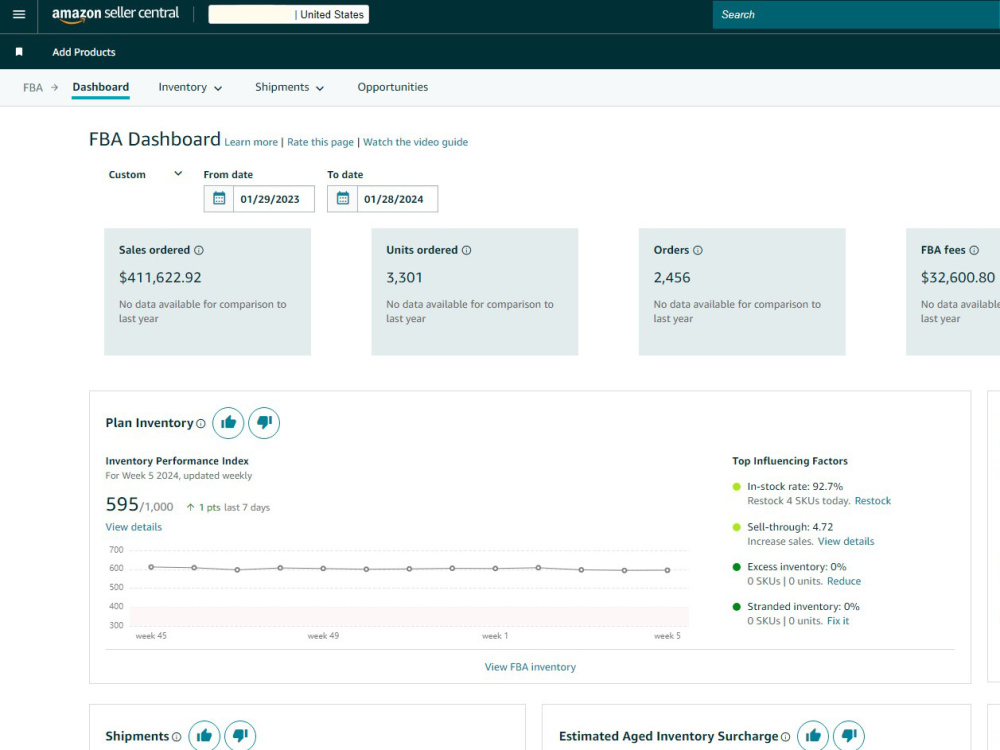The height and width of the screenshot is (750, 1000).
Task: Show info for Estimated Aged Inventory Surcharge
Action: (786, 737)
